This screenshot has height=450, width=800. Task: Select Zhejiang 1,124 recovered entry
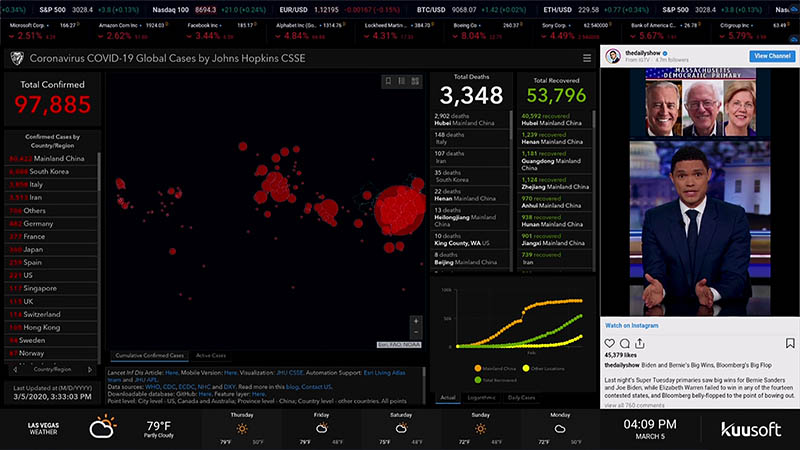point(555,183)
